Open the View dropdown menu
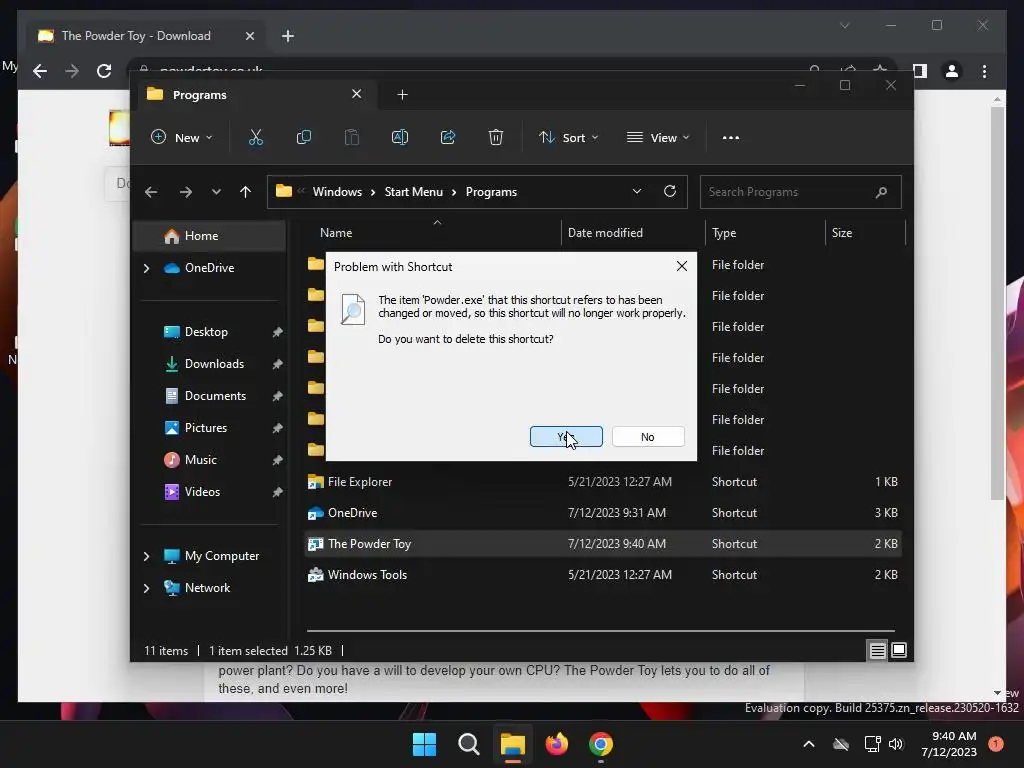The image size is (1024, 768). 658,138
